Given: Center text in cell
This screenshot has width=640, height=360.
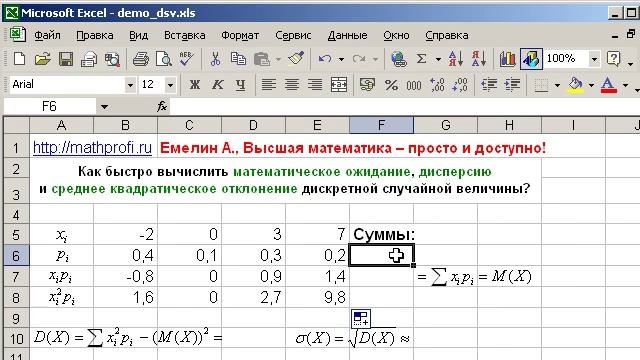Looking at the screenshot, I should click(x=291, y=85).
